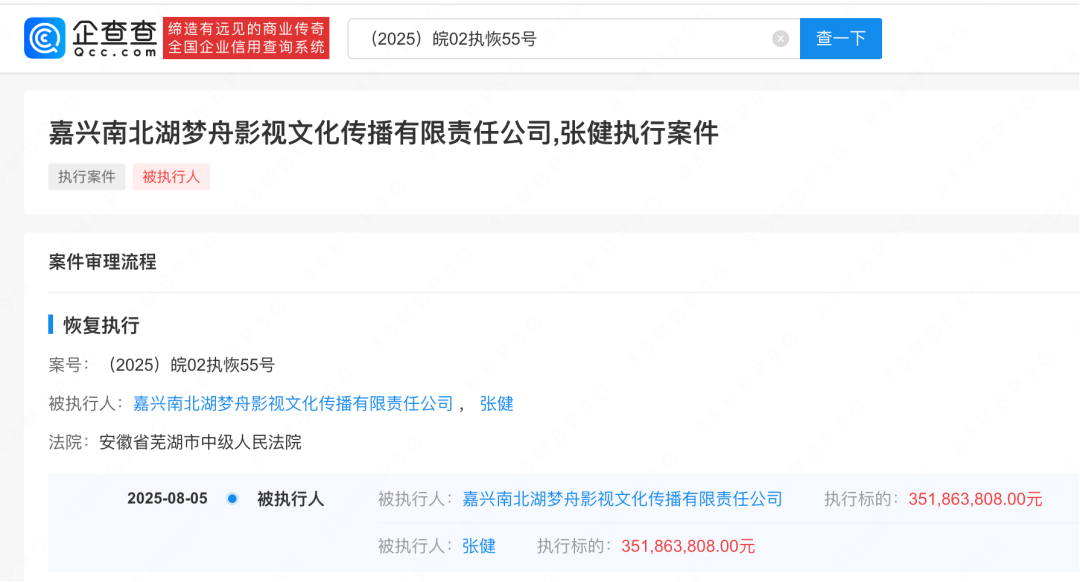Click the 351,863,808.00元 amount beside 张健
The width and height of the screenshot is (1080, 582).
point(688,546)
